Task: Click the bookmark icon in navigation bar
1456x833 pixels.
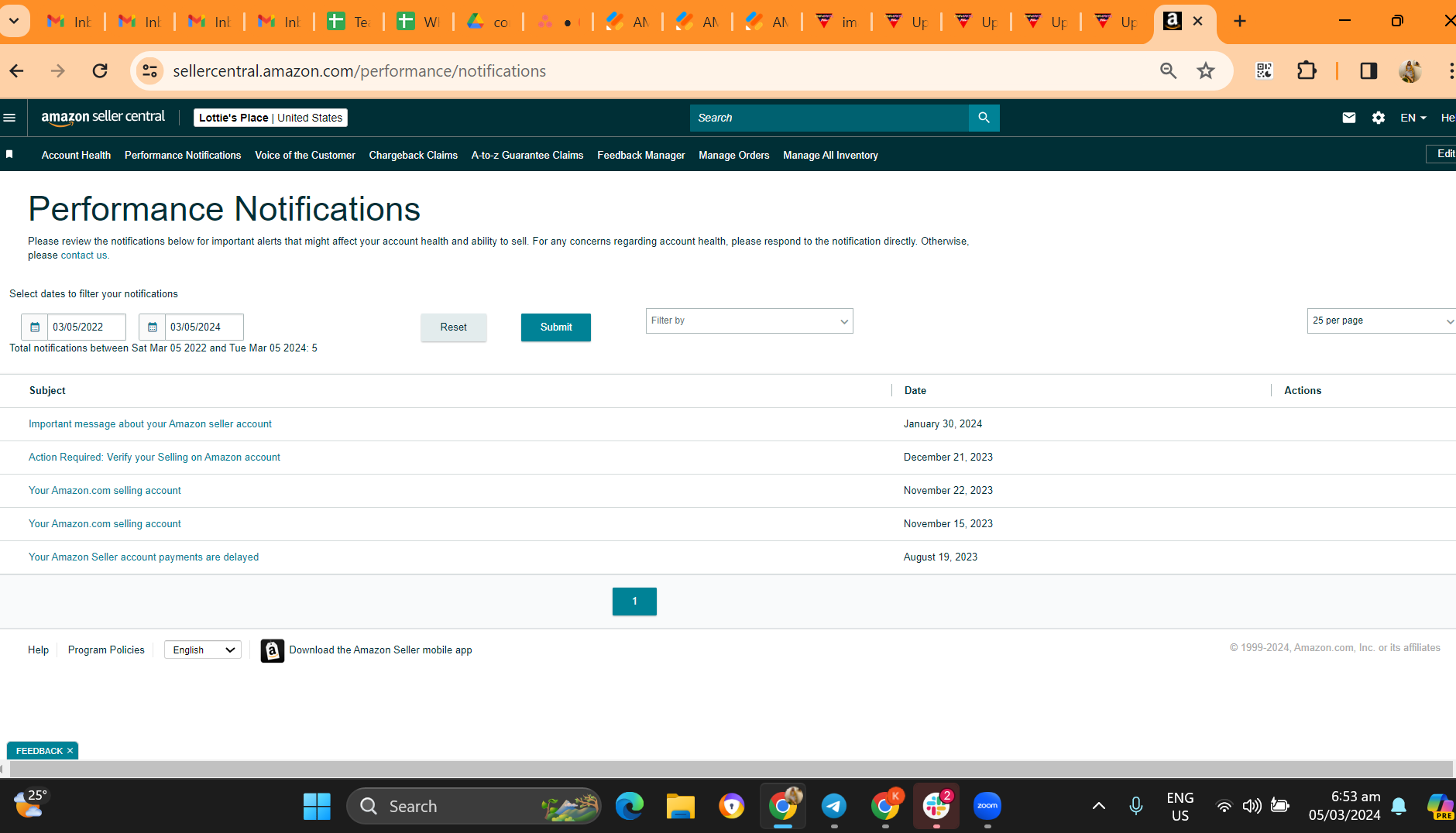Action: pyautogui.click(x=9, y=154)
